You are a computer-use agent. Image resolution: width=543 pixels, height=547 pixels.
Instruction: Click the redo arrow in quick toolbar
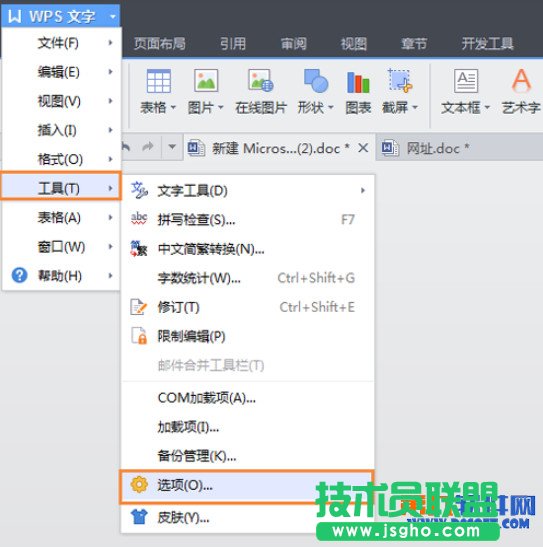click(x=148, y=147)
